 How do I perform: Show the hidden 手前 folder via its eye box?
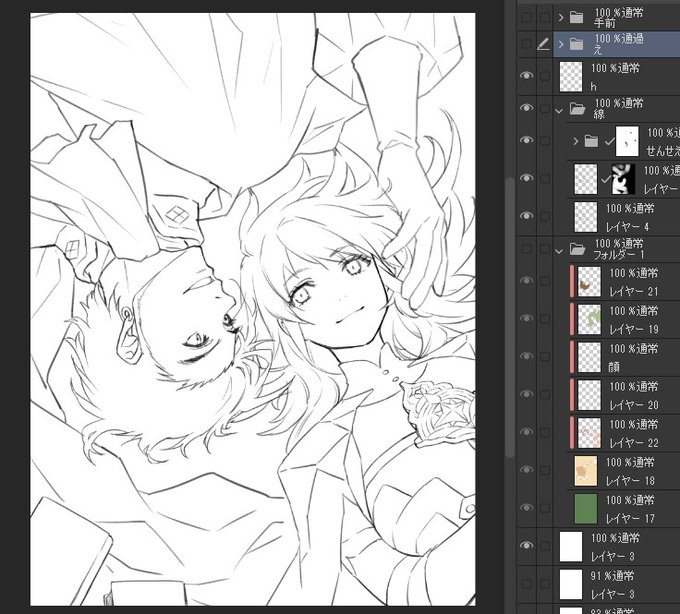pyautogui.click(x=526, y=17)
